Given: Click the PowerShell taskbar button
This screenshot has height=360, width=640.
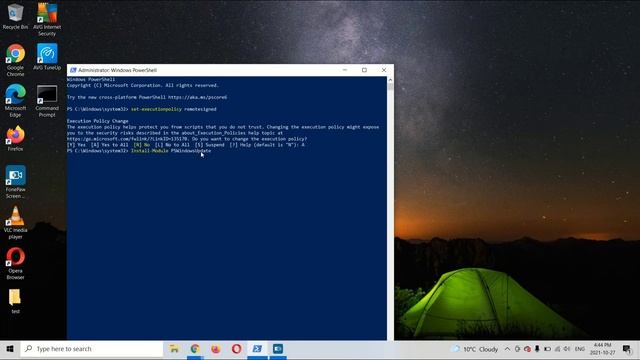Looking at the screenshot, I should click(258, 349).
